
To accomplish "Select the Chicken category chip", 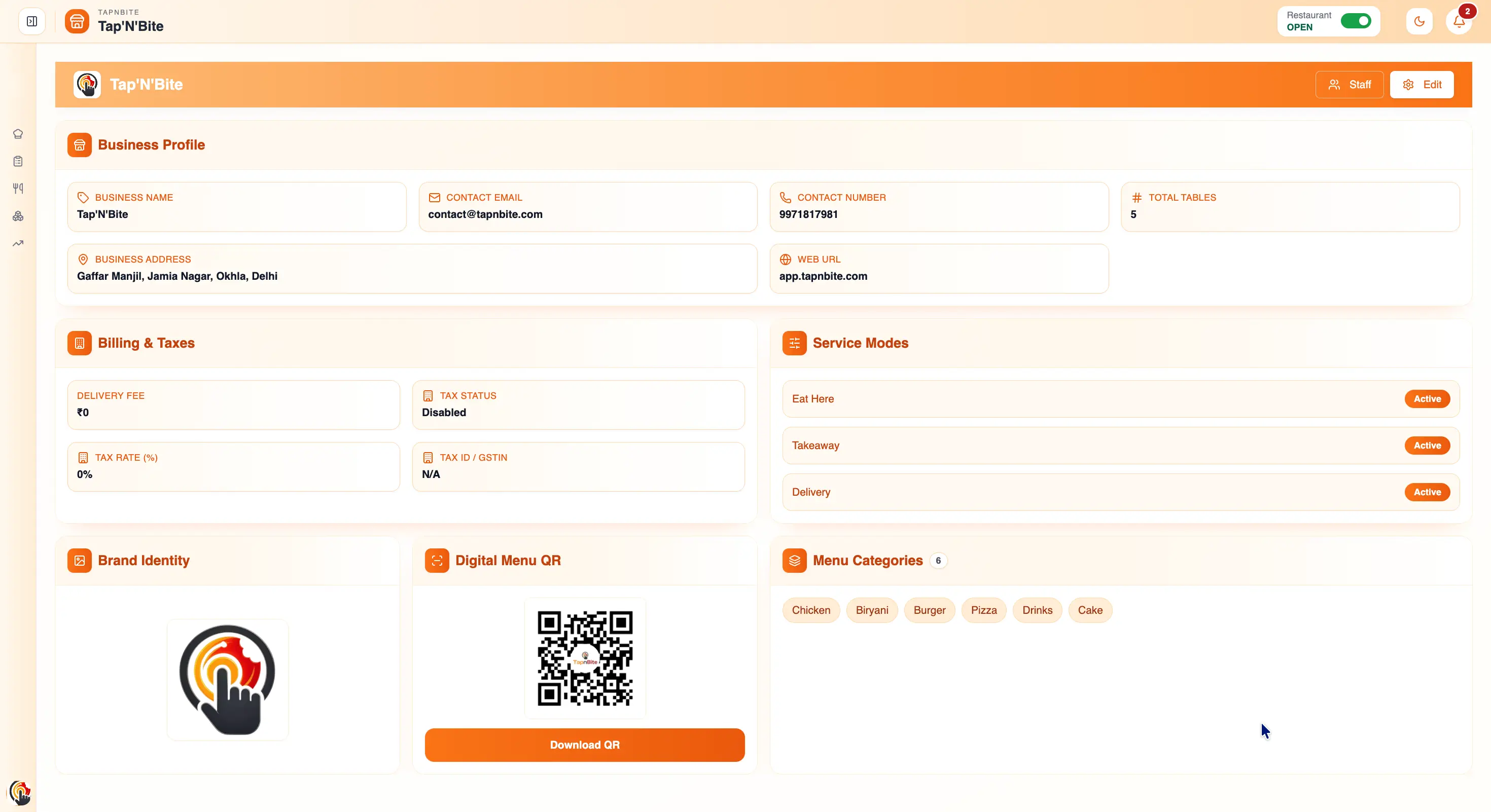I will [x=811, y=610].
